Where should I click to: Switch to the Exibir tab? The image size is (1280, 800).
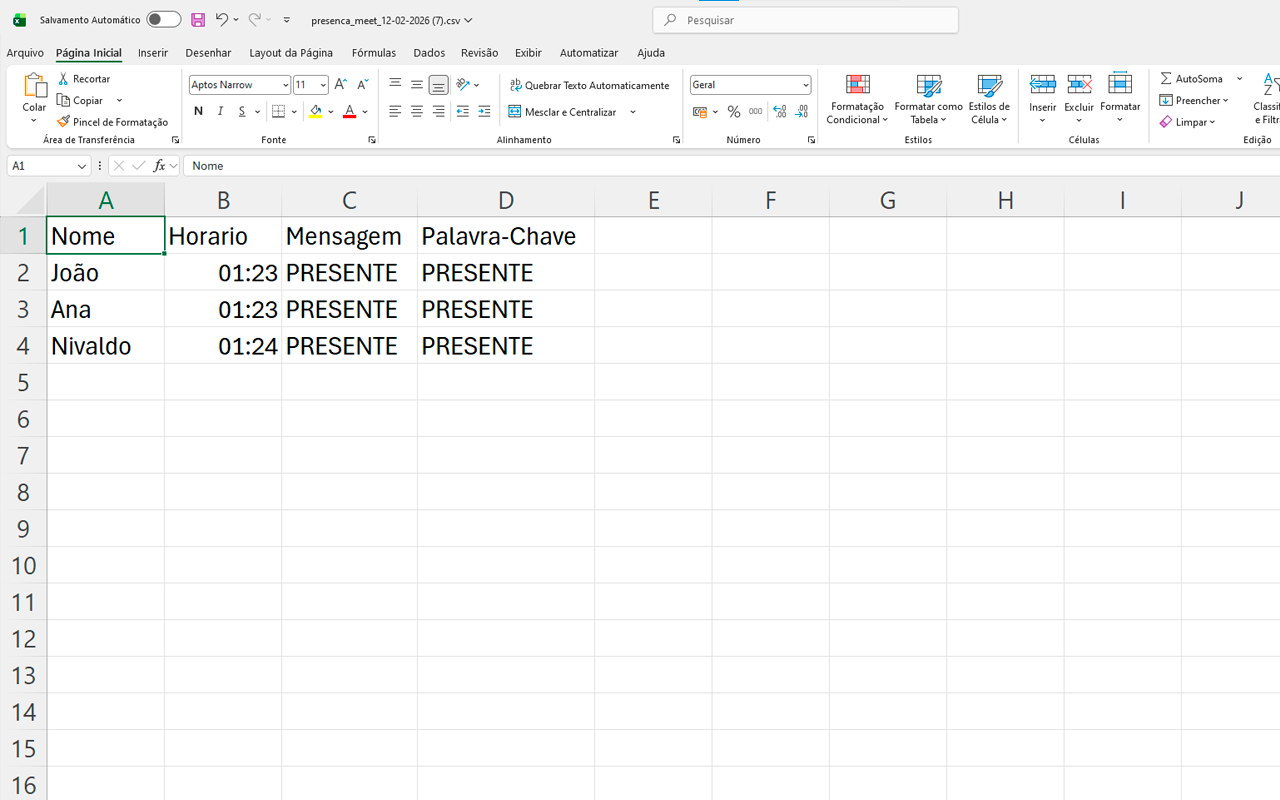(x=528, y=53)
